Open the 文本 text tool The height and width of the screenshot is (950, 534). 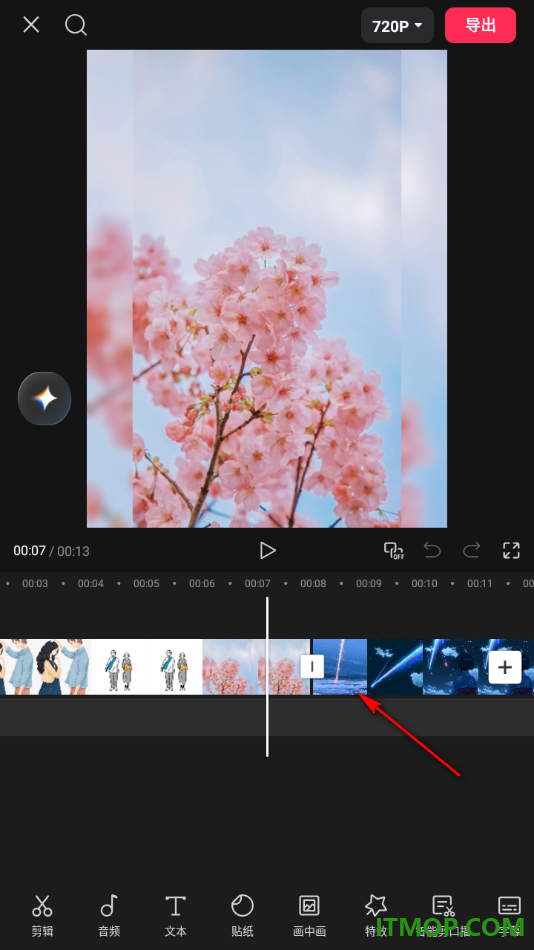coord(175,915)
